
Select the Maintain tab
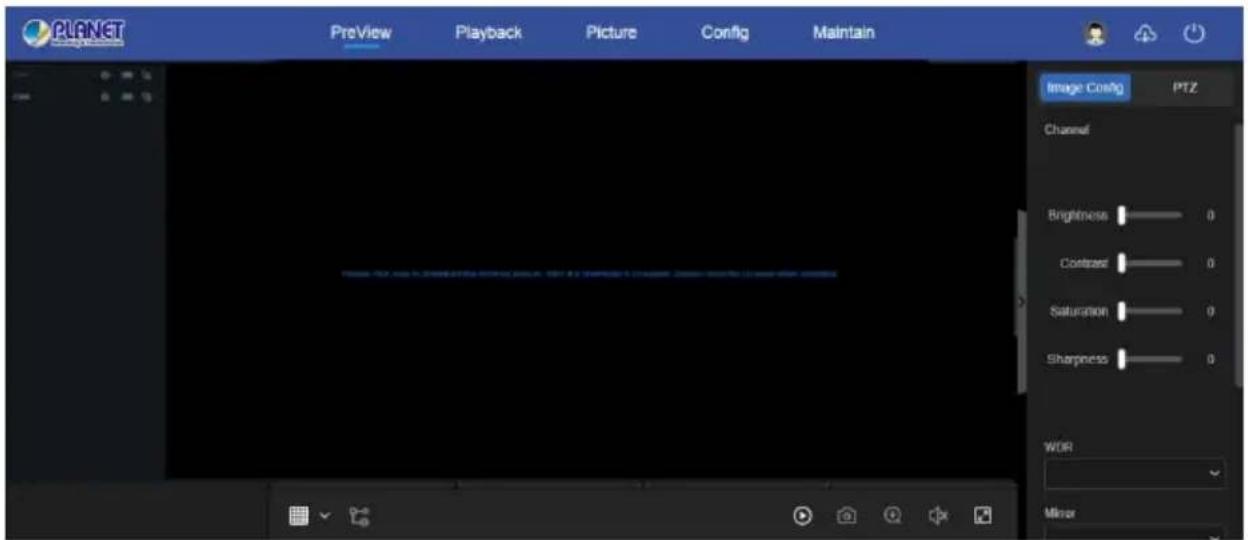point(844,33)
